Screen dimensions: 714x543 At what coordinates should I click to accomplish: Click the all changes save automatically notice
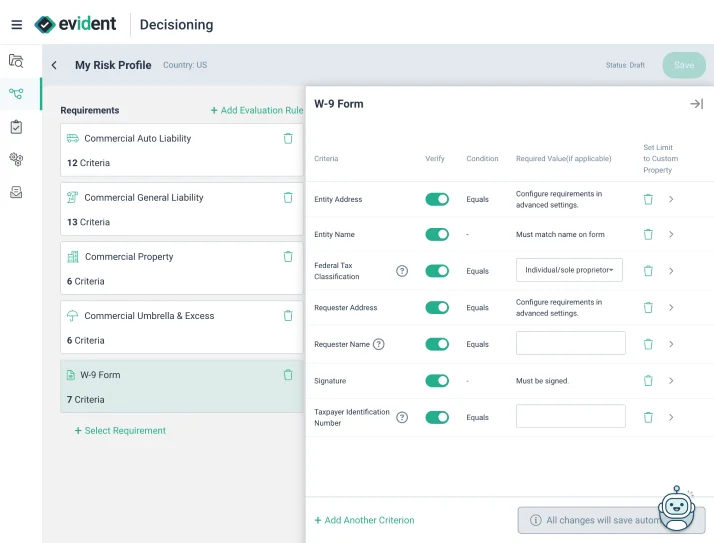point(611,520)
